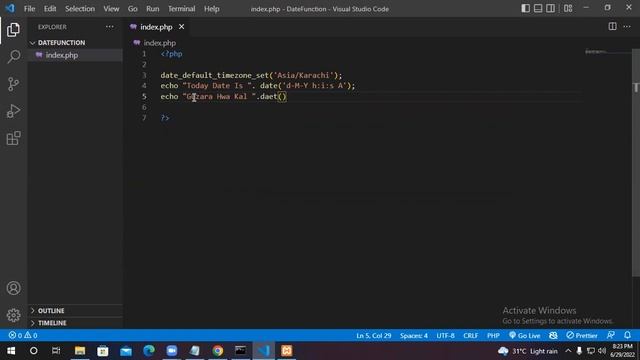
Task: Open Microsoft Edge from the taskbar
Action: 149,351
